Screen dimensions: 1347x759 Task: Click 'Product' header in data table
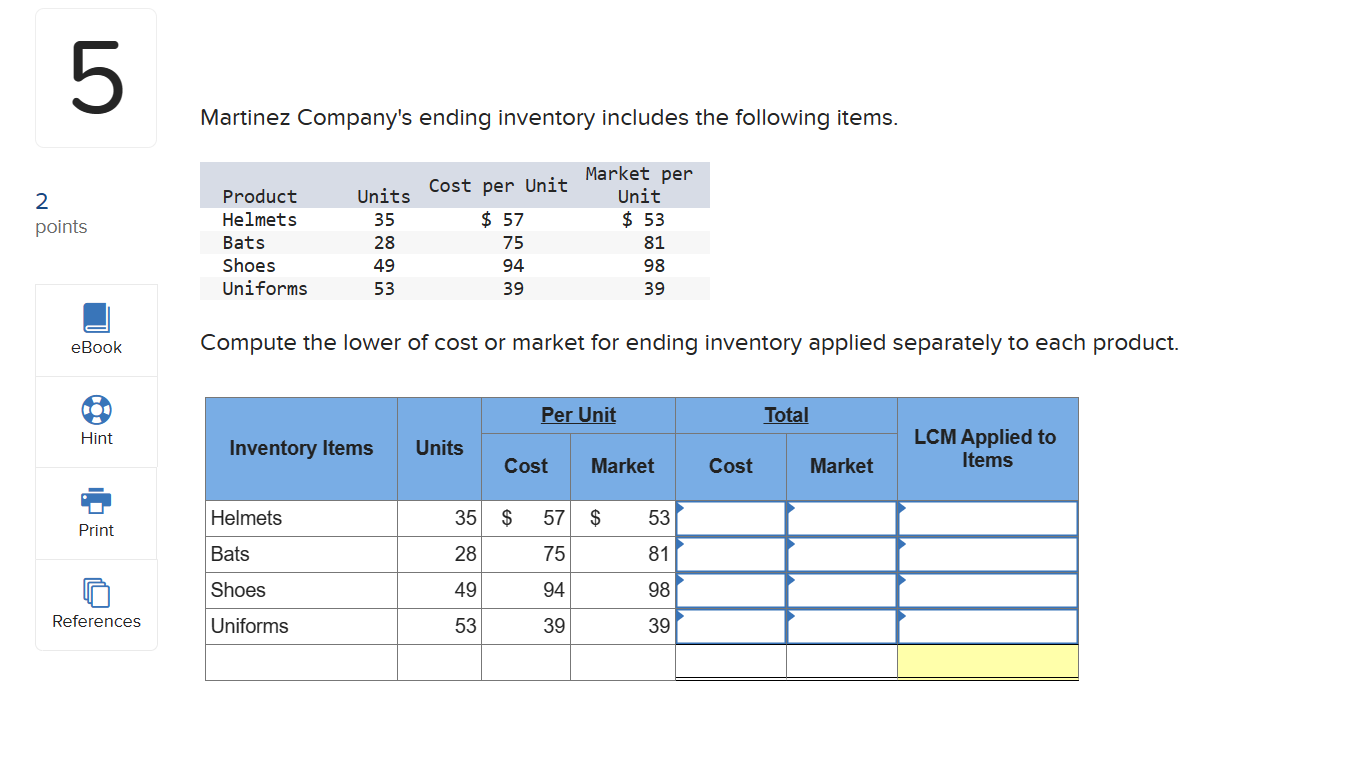click(260, 197)
